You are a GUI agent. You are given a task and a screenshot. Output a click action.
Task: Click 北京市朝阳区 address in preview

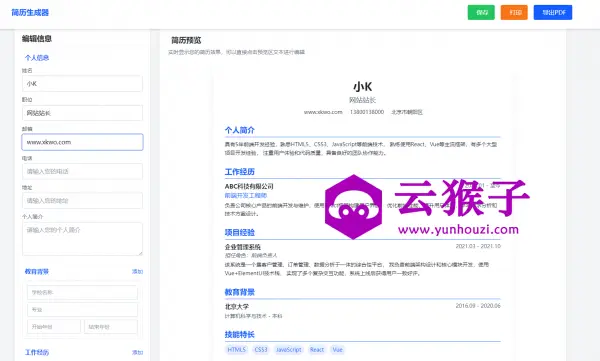coord(407,112)
